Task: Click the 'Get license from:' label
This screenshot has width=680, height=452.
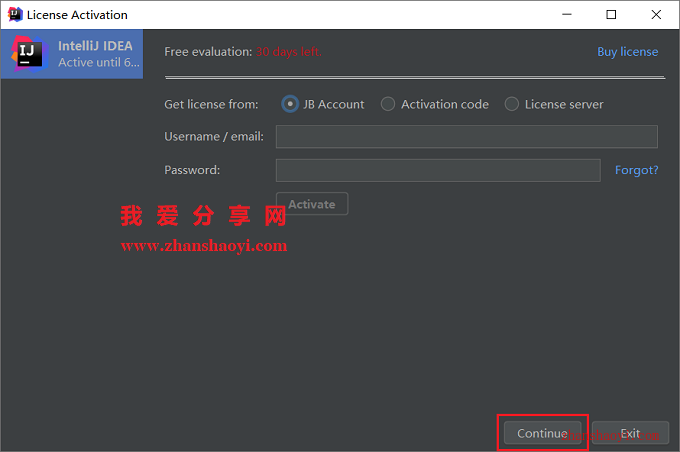Action: click(x=211, y=104)
